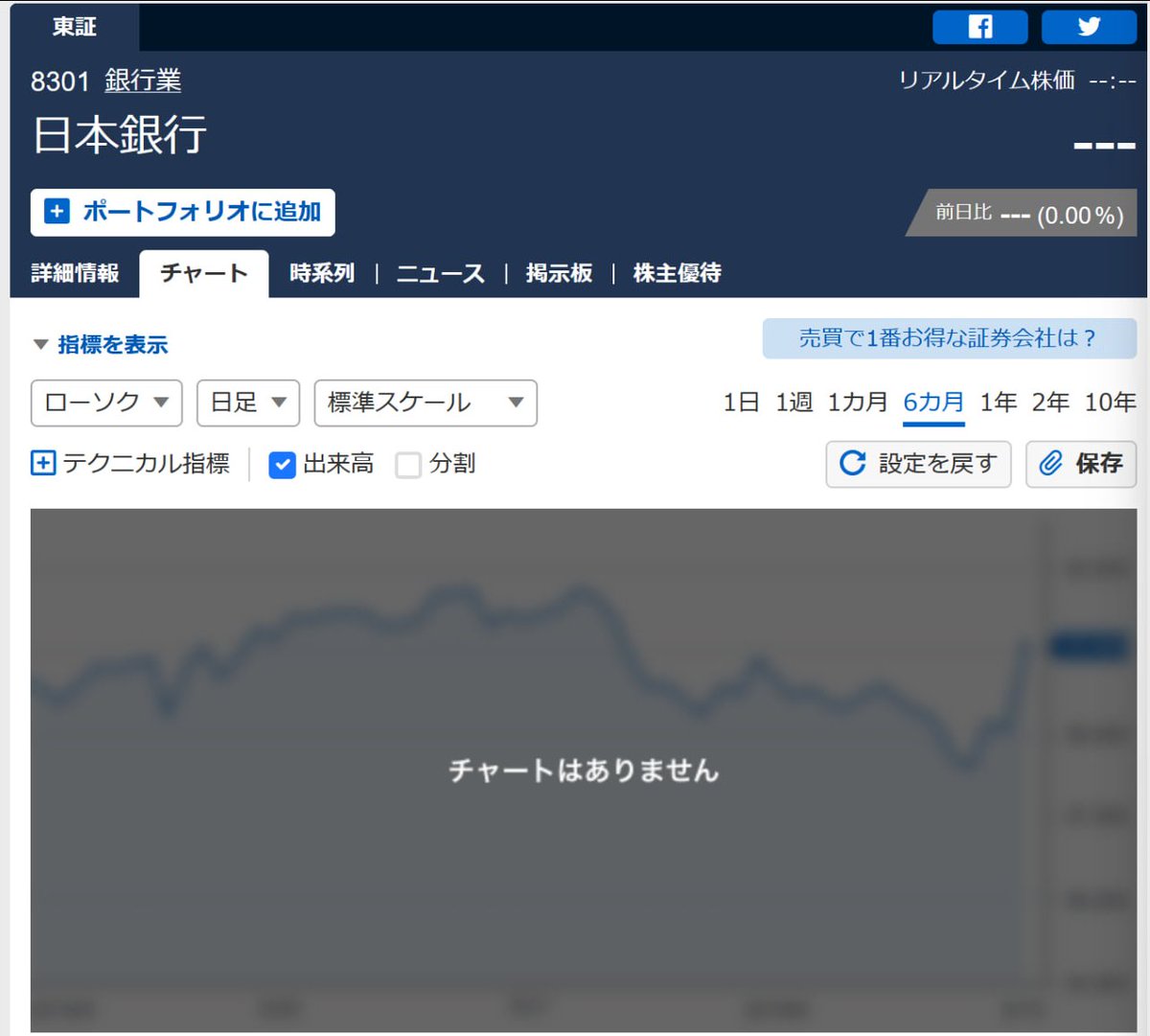This screenshot has width=1150, height=1036.
Task: Click the paperclip icon on 保存 button
Action: point(1051,464)
